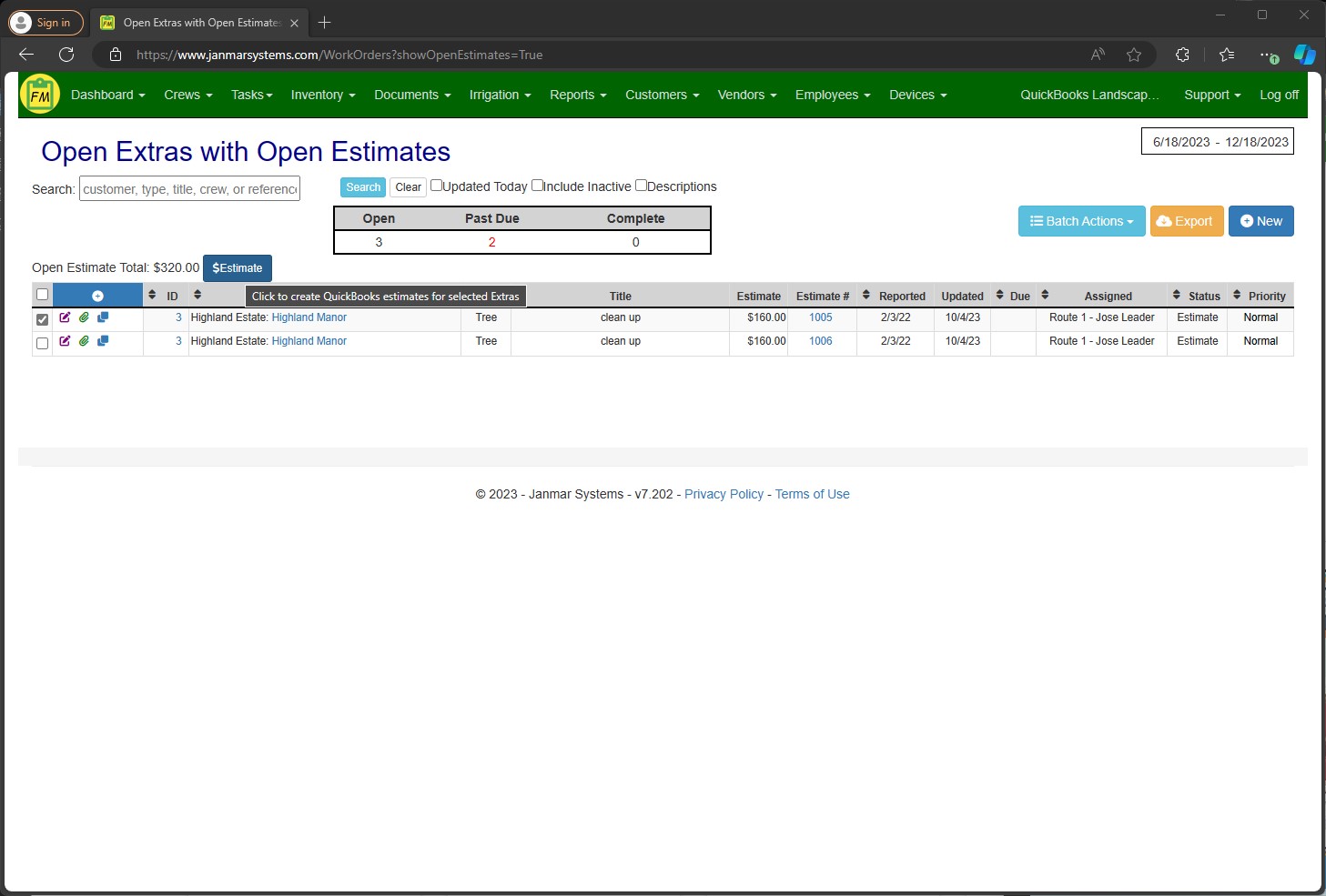The height and width of the screenshot is (896, 1326).
Task: Open the Dashboard dropdown menu
Action: click(107, 95)
